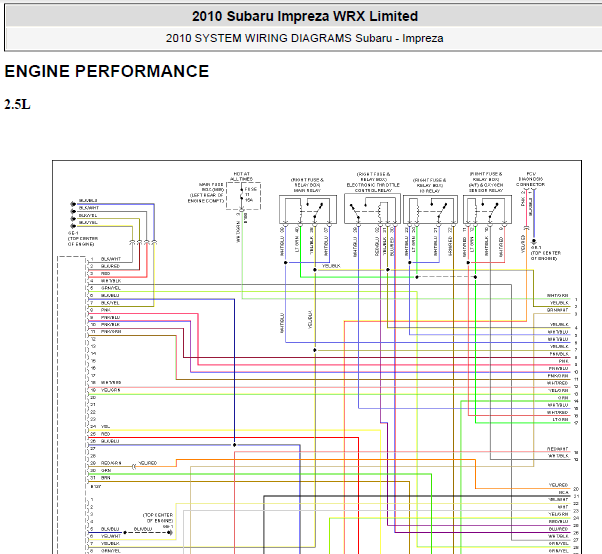This screenshot has width=602, height=554.
Task: Click right side pin 17 "LT GRN" label
Action: pos(561,420)
